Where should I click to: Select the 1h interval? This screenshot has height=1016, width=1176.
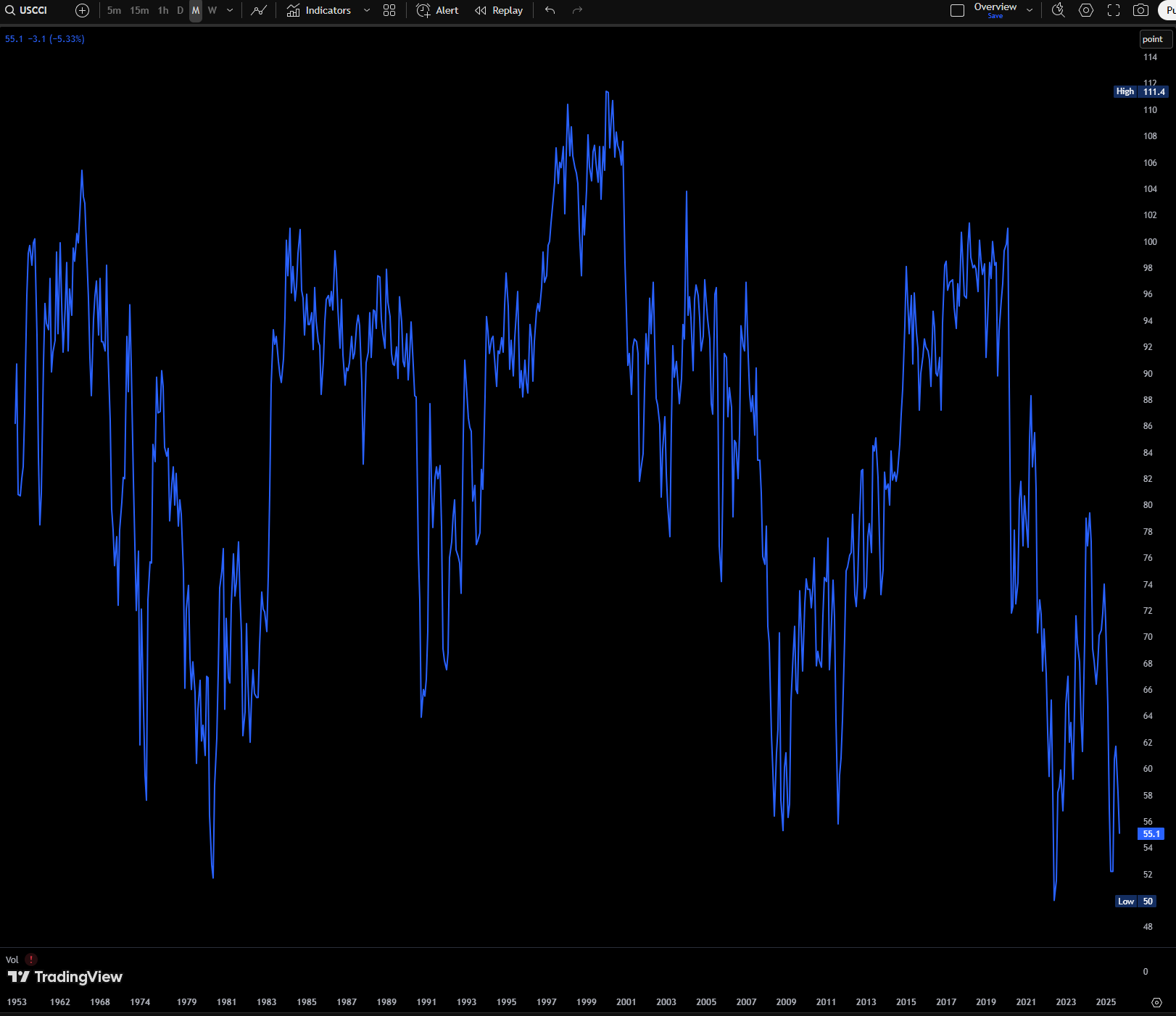163,10
